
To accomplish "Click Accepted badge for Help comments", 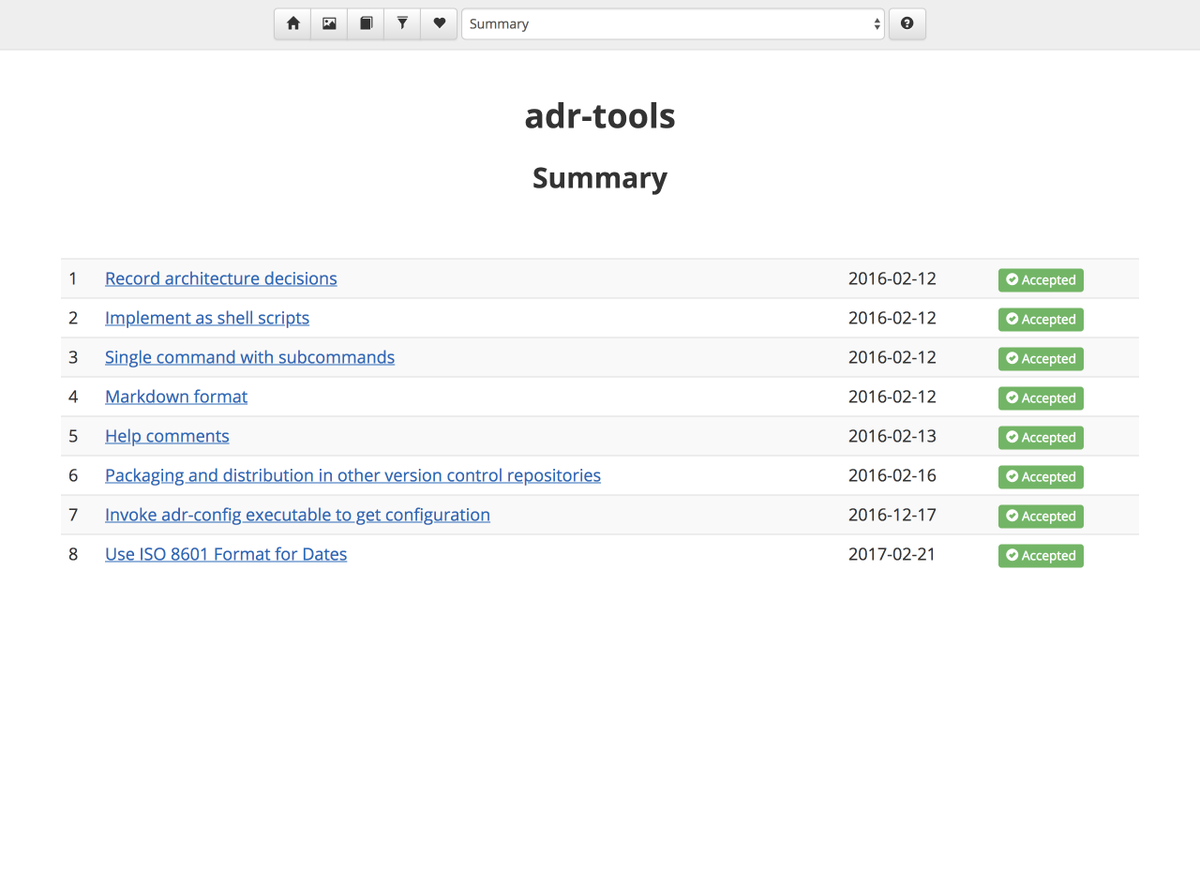I will click(x=1040, y=437).
